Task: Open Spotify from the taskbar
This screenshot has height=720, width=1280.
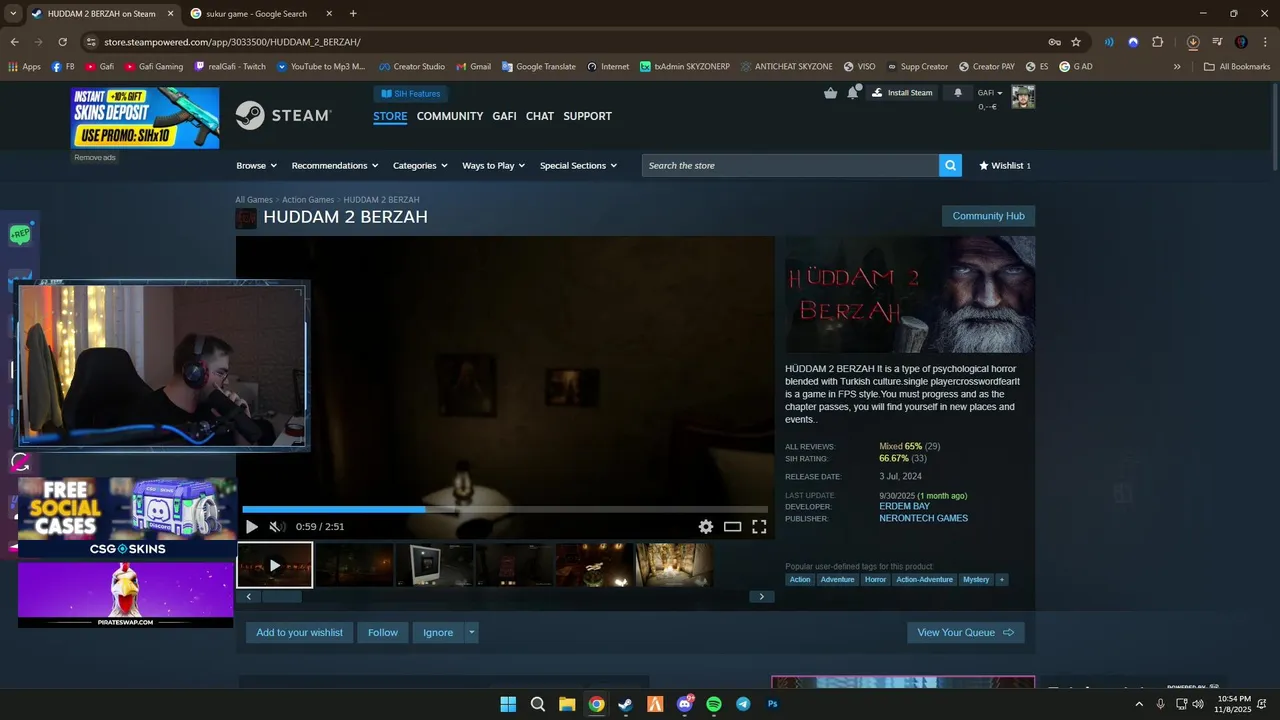Action: point(714,704)
